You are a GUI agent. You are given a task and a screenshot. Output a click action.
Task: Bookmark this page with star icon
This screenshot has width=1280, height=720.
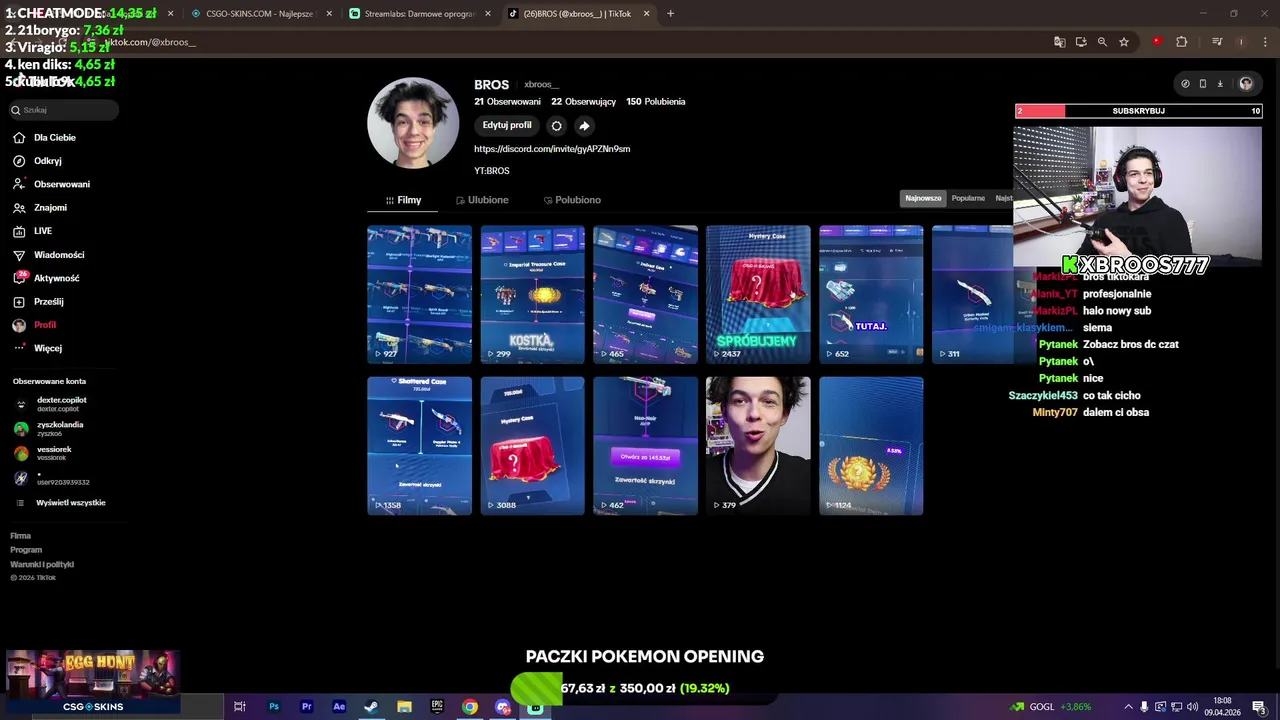(x=1124, y=42)
